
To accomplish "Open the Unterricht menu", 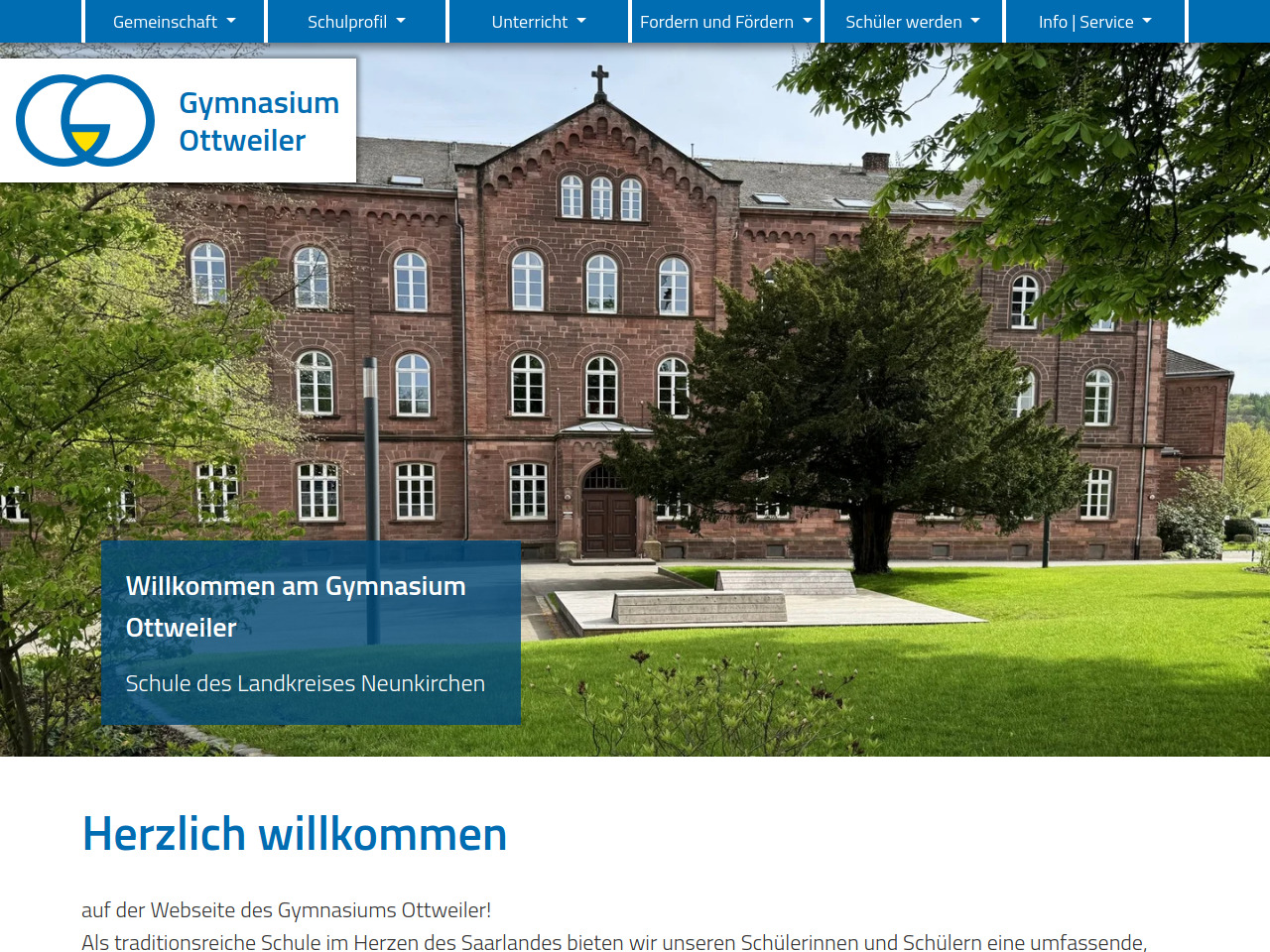I will [529, 22].
